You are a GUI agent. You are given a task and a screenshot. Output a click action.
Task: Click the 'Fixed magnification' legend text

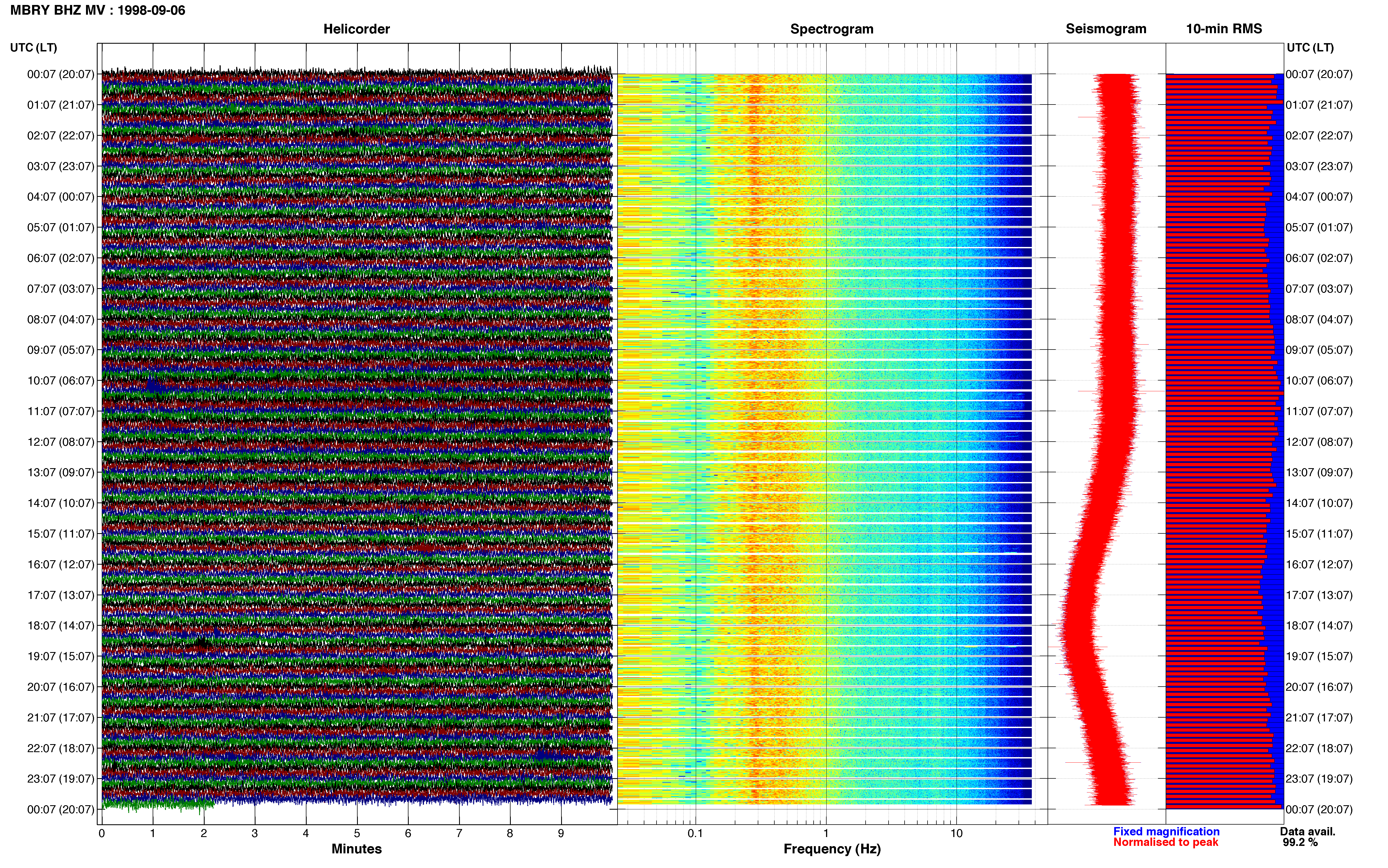point(1166,831)
